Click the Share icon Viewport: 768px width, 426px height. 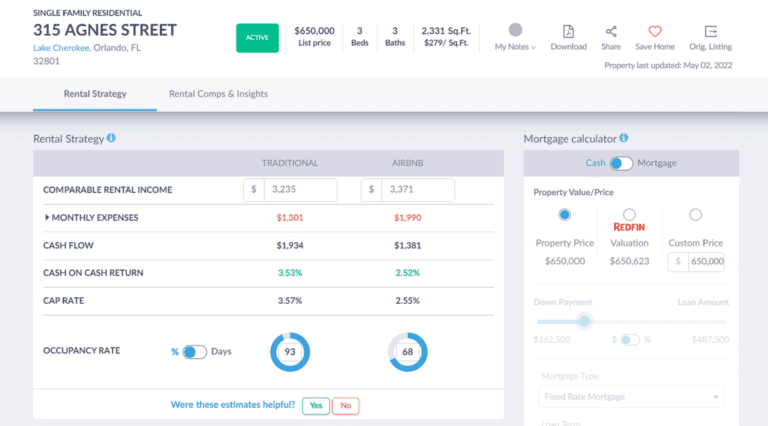click(611, 31)
